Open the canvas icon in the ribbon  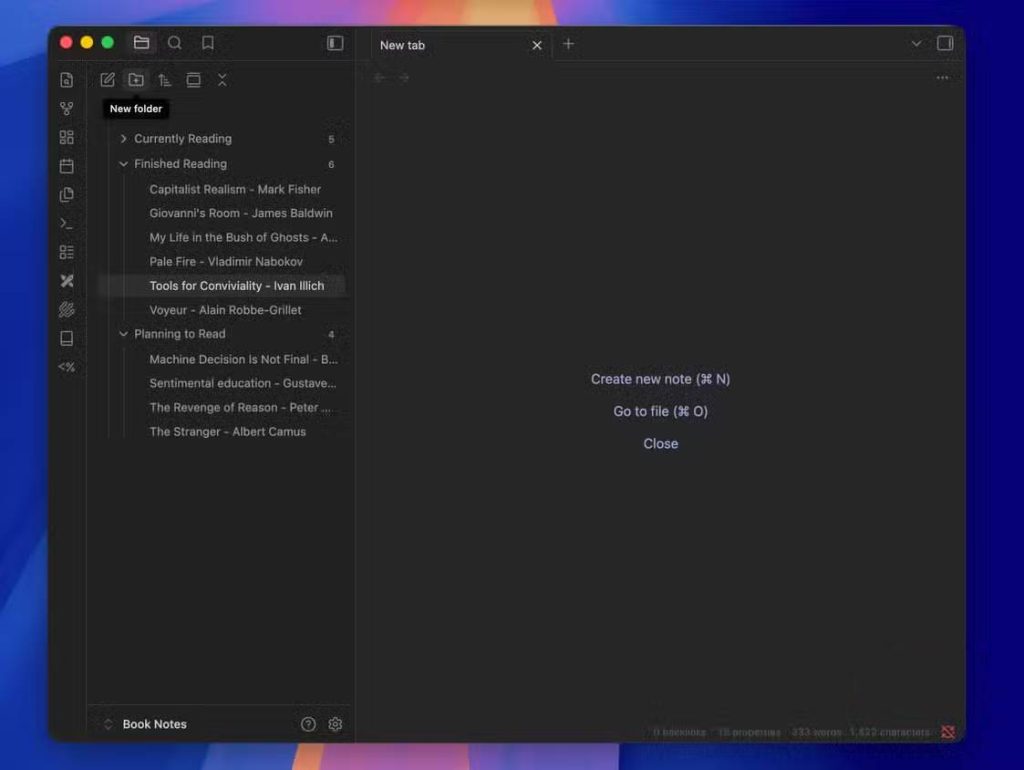(67, 137)
